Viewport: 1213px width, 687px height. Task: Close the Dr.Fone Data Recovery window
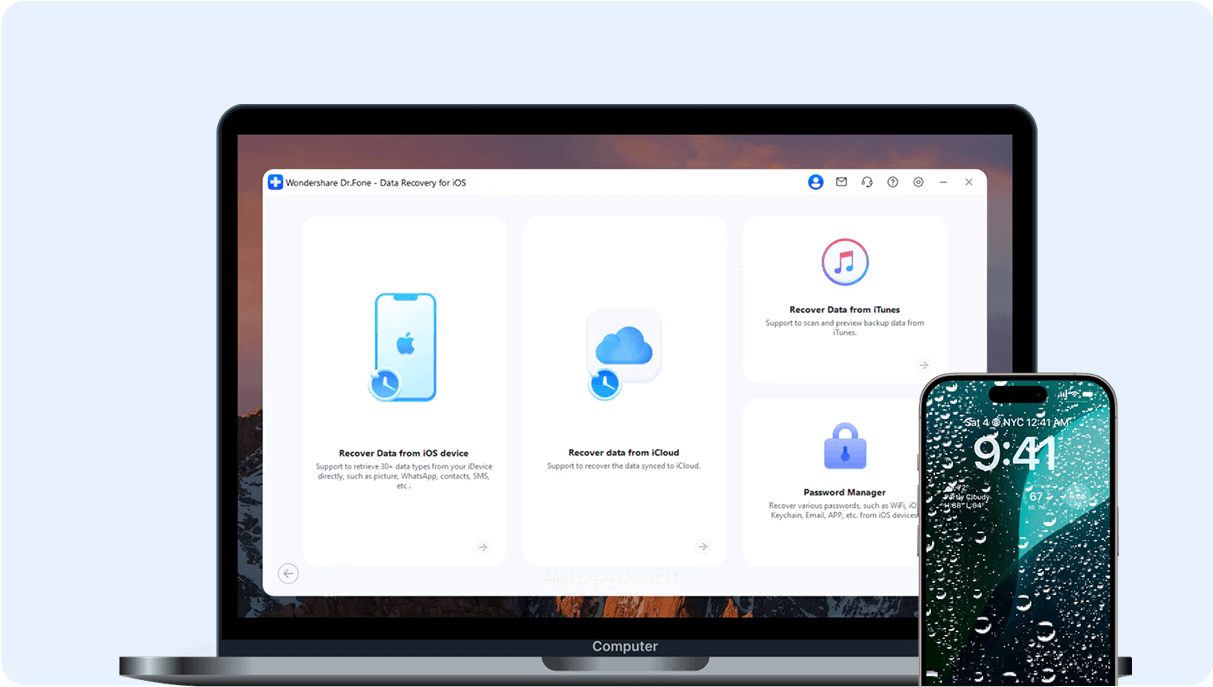tap(969, 182)
